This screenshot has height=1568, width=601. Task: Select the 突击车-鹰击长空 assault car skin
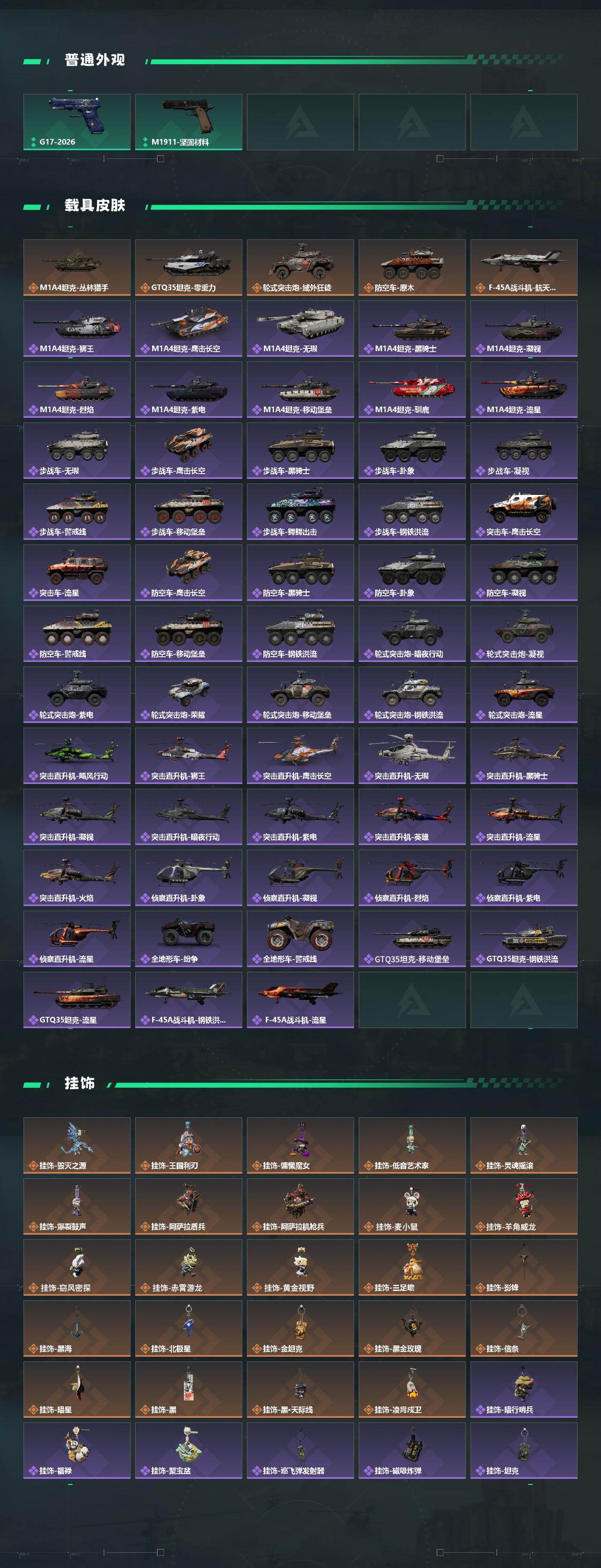tap(524, 512)
